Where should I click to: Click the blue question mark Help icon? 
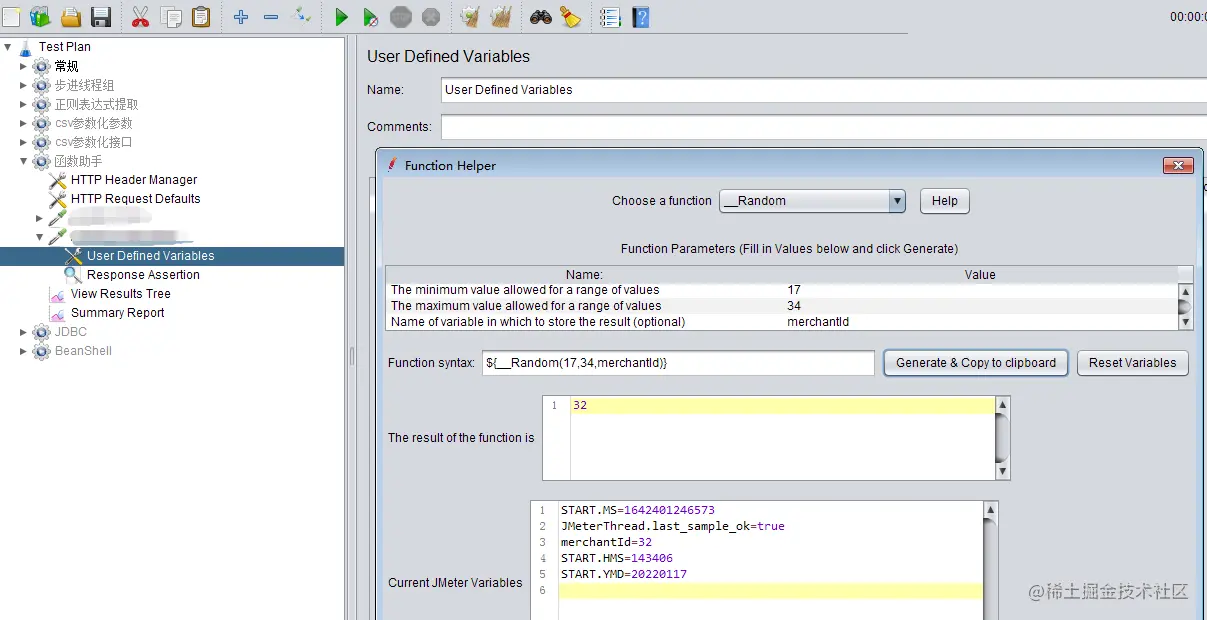tap(640, 17)
